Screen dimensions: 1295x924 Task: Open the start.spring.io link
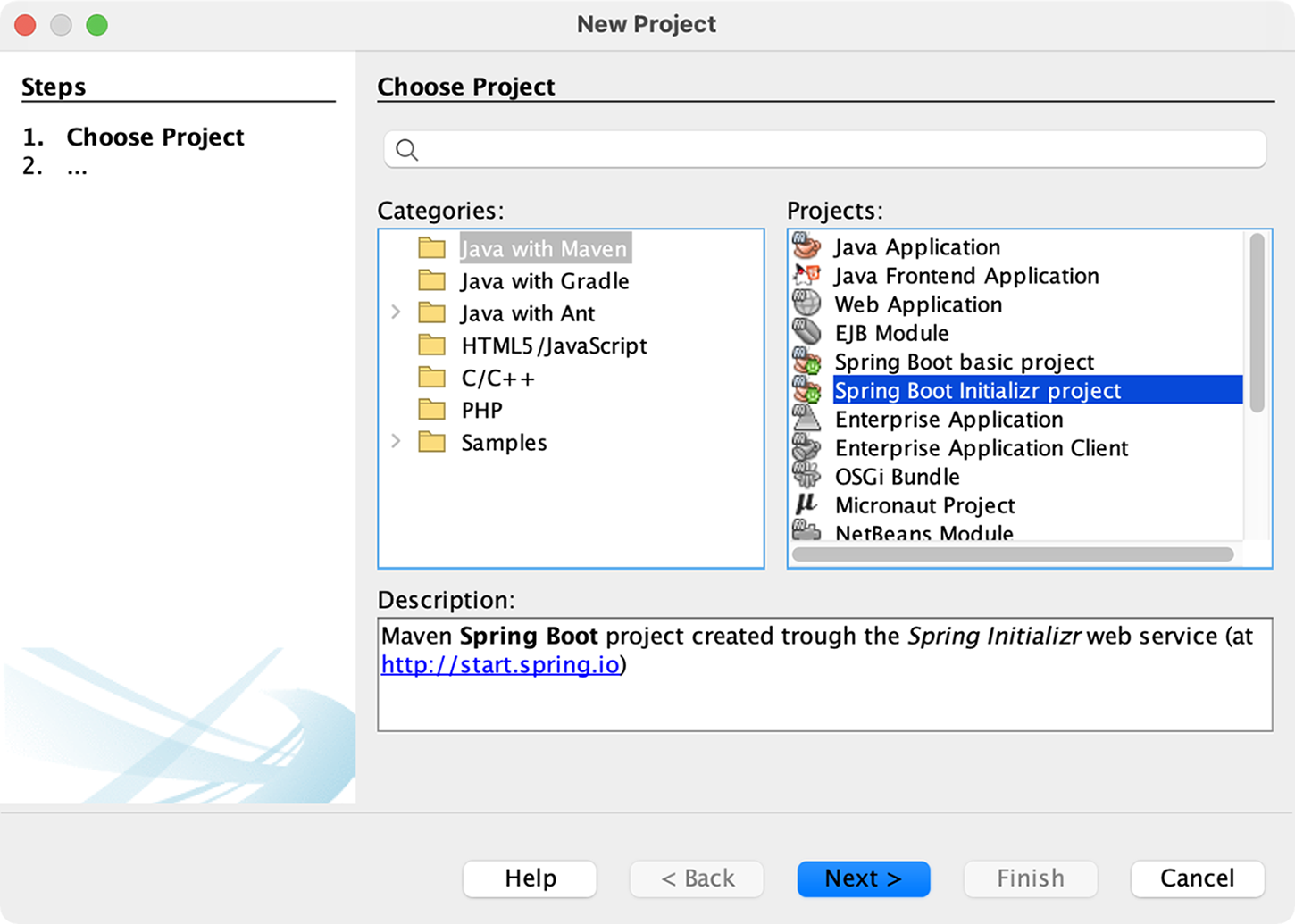500,665
